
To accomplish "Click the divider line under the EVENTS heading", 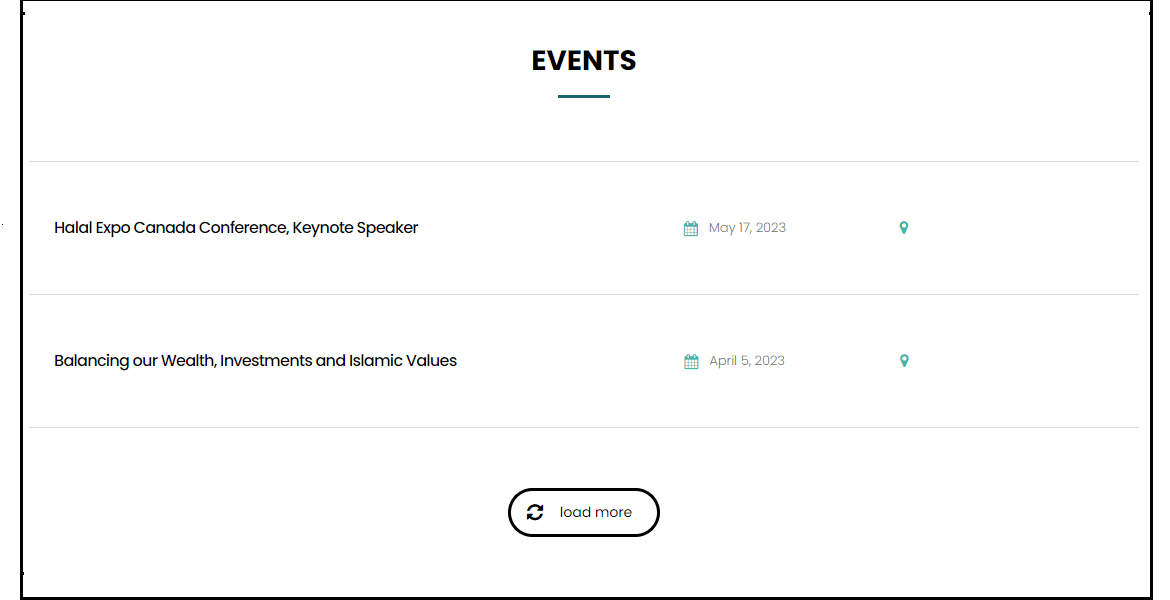I will tap(583, 95).
